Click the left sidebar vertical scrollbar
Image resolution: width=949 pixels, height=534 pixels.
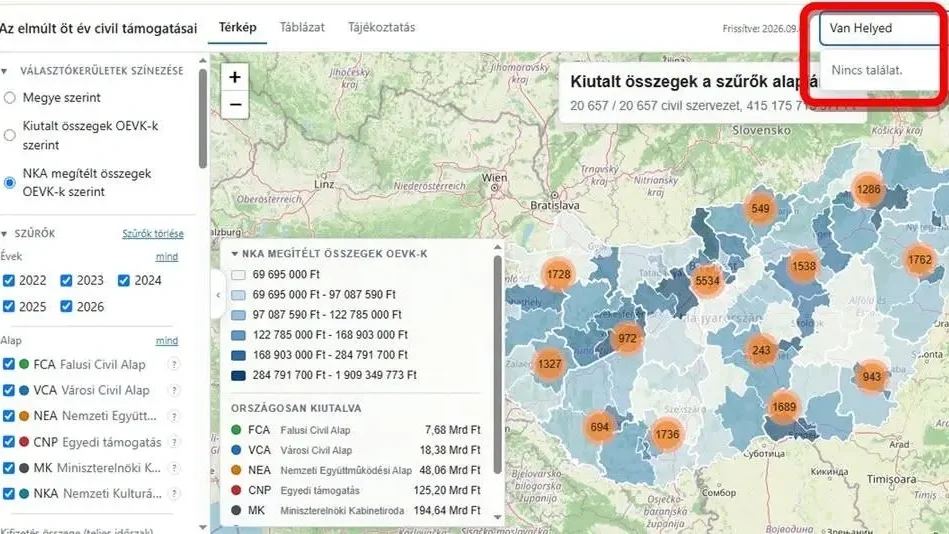pos(203,119)
